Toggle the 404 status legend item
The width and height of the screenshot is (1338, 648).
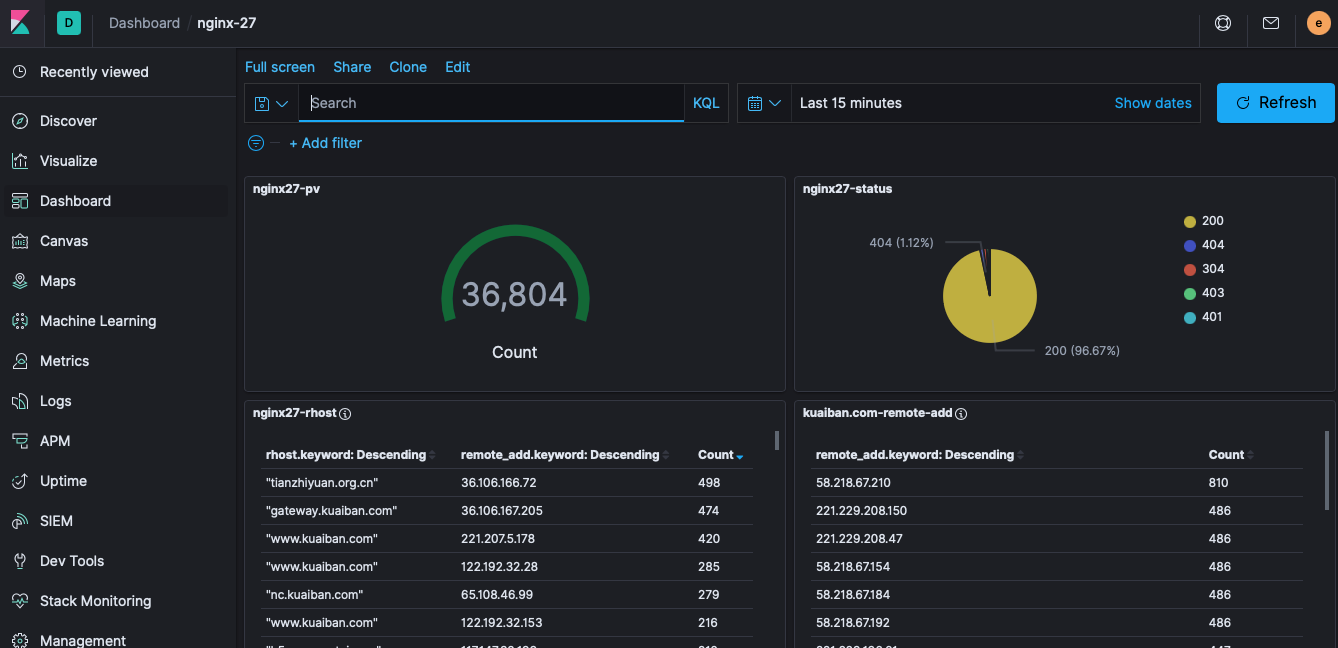tap(1212, 245)
